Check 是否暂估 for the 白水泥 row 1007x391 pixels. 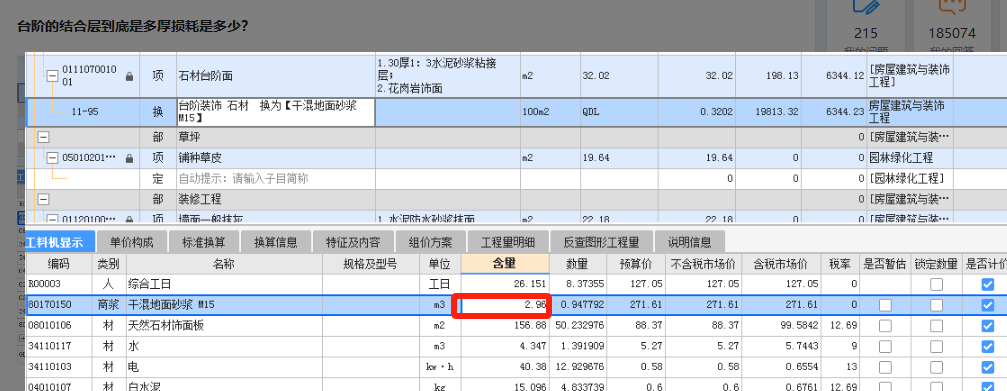coord(885,387)
